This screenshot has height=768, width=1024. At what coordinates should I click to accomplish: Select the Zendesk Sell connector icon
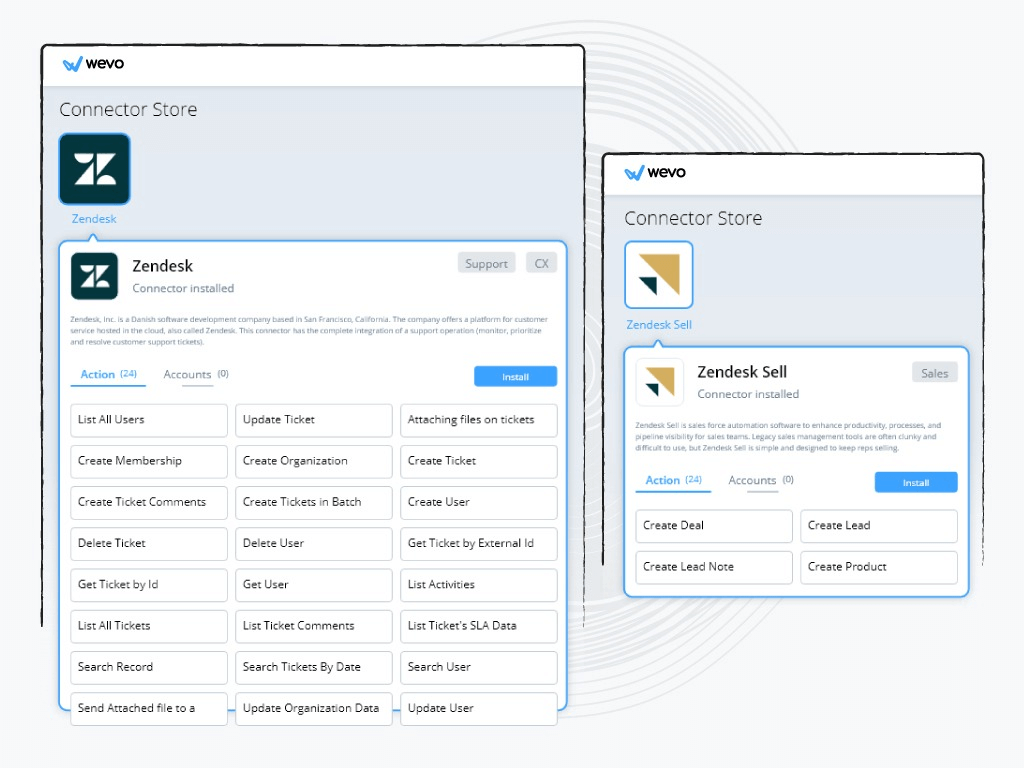coord(658,273)
